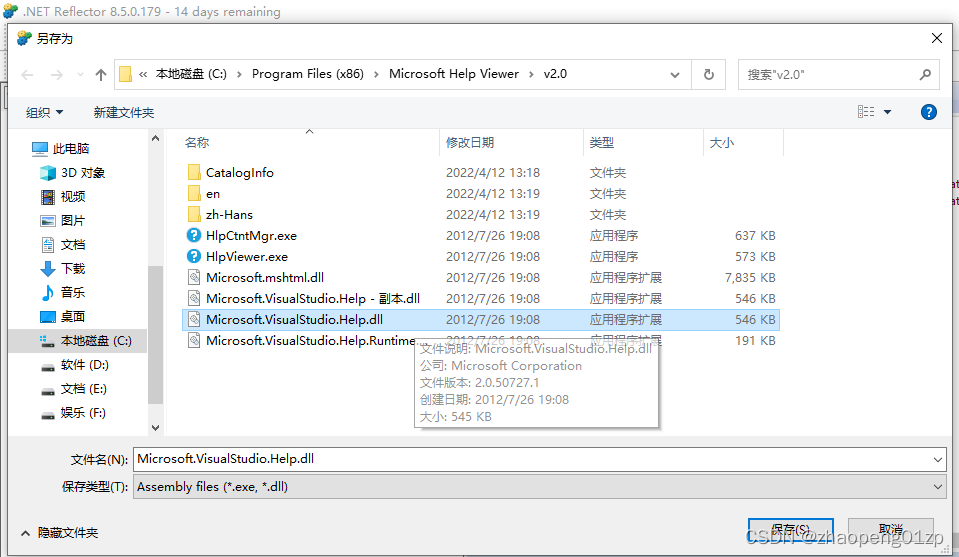Open 音乐 folder in the sidebar

click(x=62, y=292)
